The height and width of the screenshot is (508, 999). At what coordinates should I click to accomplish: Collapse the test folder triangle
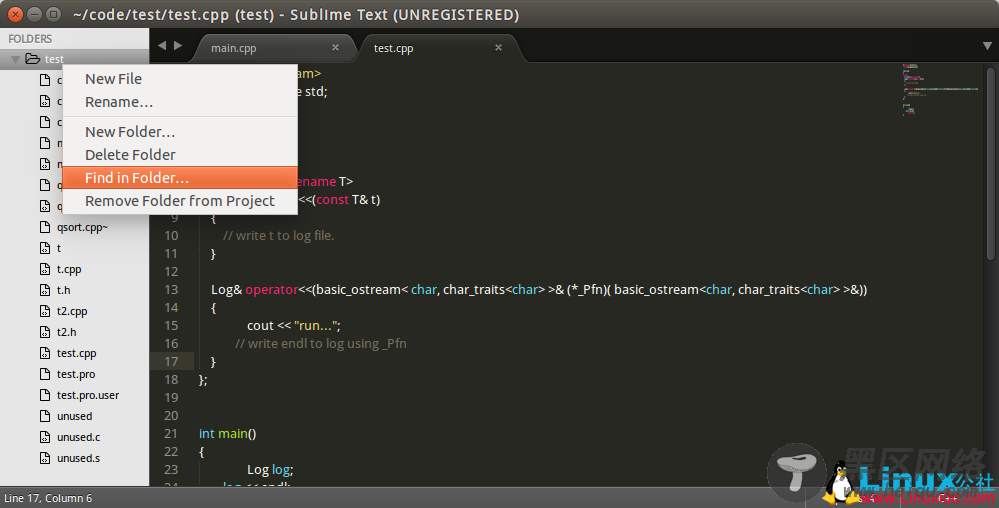click(15, 59)
